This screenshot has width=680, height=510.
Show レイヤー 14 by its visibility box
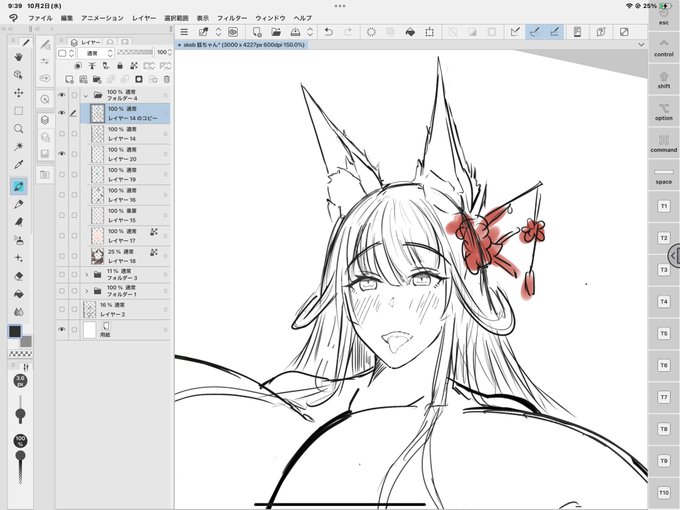click(x=62, y=134)
